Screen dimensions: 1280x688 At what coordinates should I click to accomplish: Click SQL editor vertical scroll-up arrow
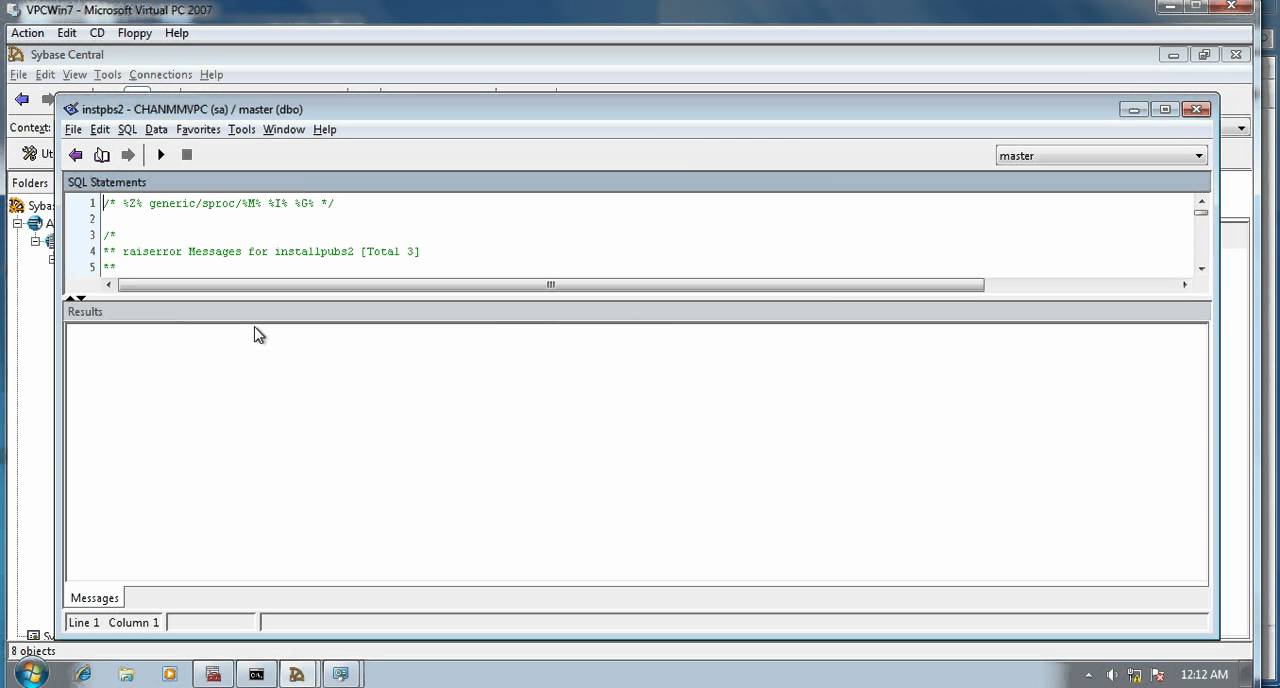[1201, 200]
